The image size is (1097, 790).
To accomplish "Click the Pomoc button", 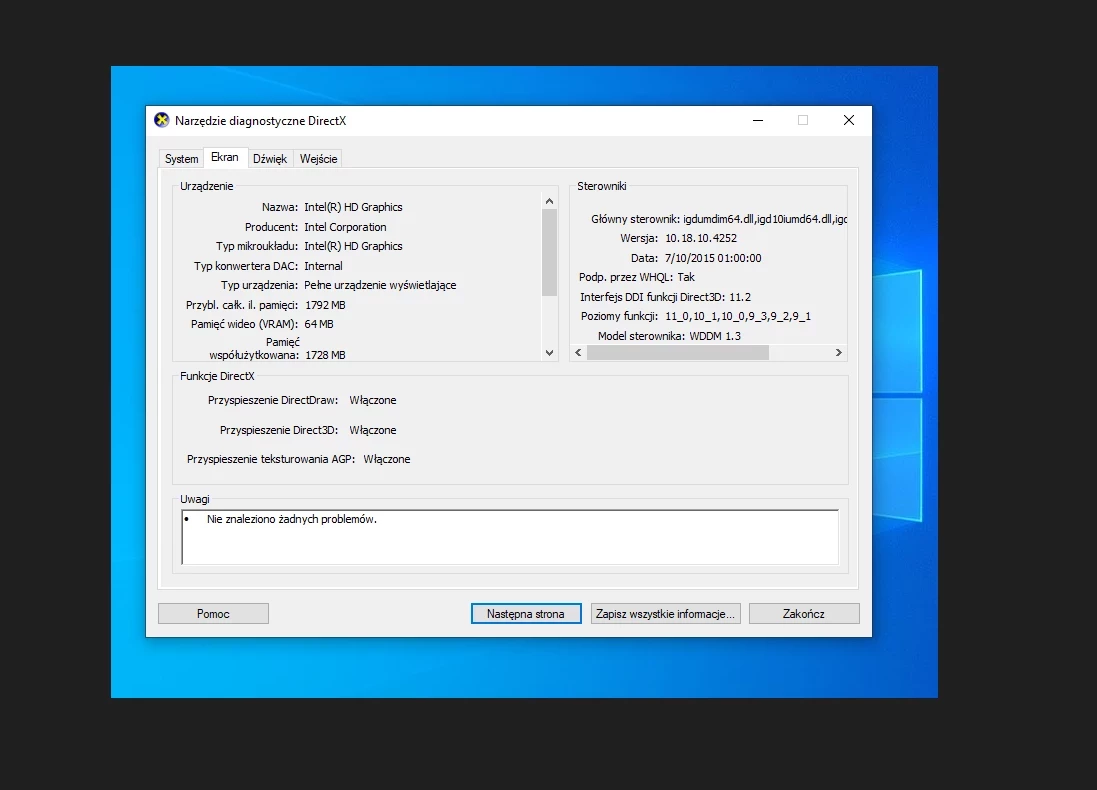I will coord(213,614).
